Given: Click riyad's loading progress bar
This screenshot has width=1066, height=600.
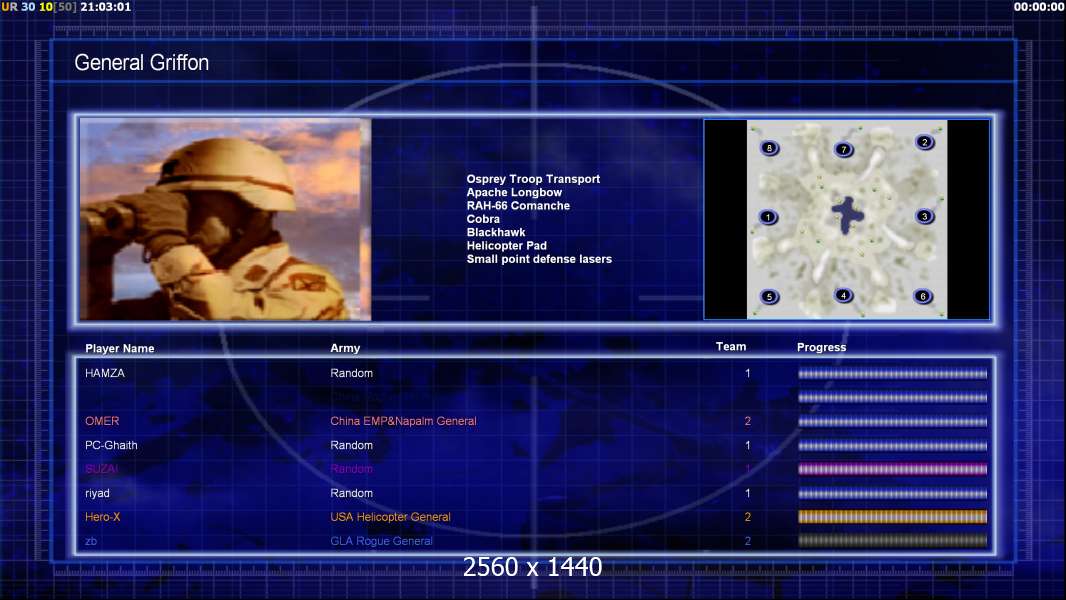Looking at the screenshot, I should point(893,494).
